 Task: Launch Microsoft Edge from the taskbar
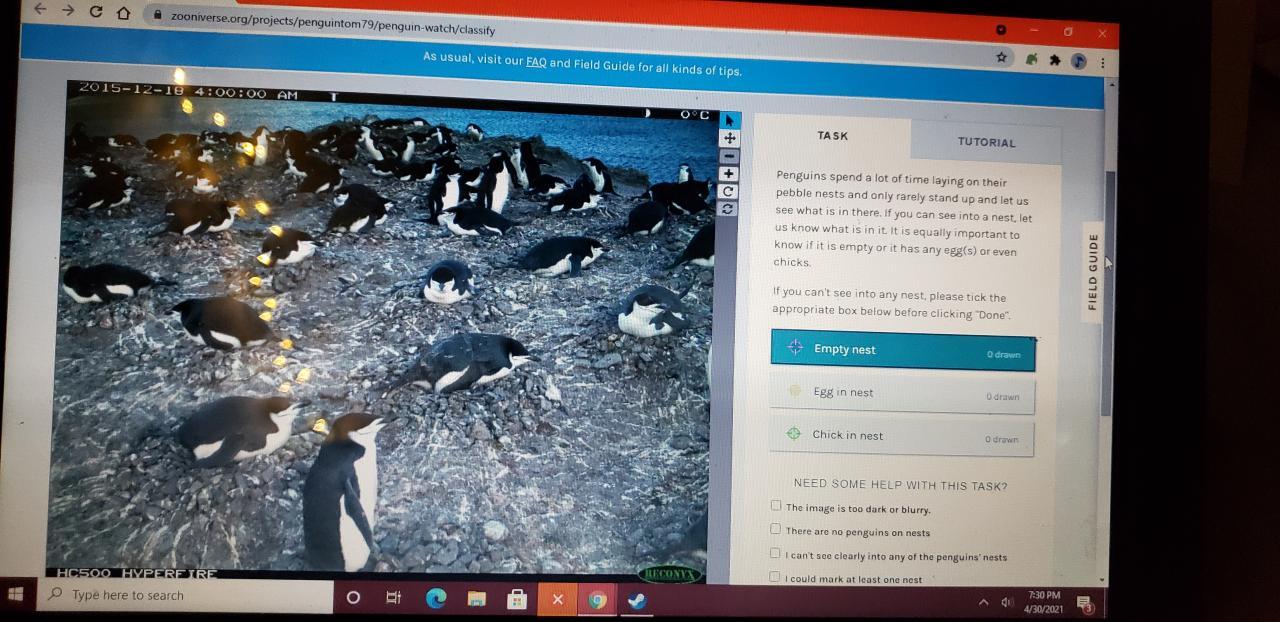(x=436, y=599)
